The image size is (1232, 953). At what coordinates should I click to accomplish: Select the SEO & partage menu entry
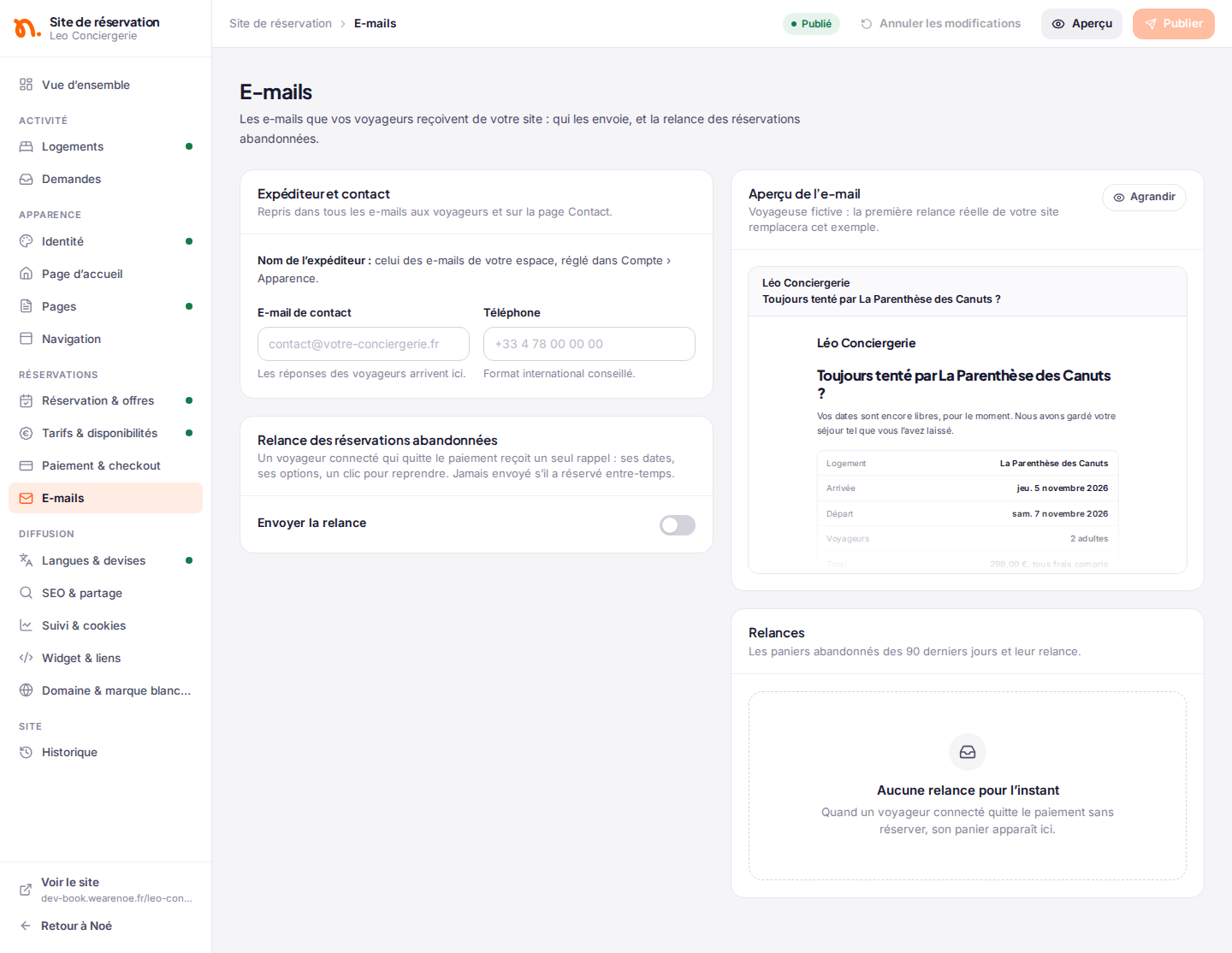pyautogui.click(x=105, y=593)
